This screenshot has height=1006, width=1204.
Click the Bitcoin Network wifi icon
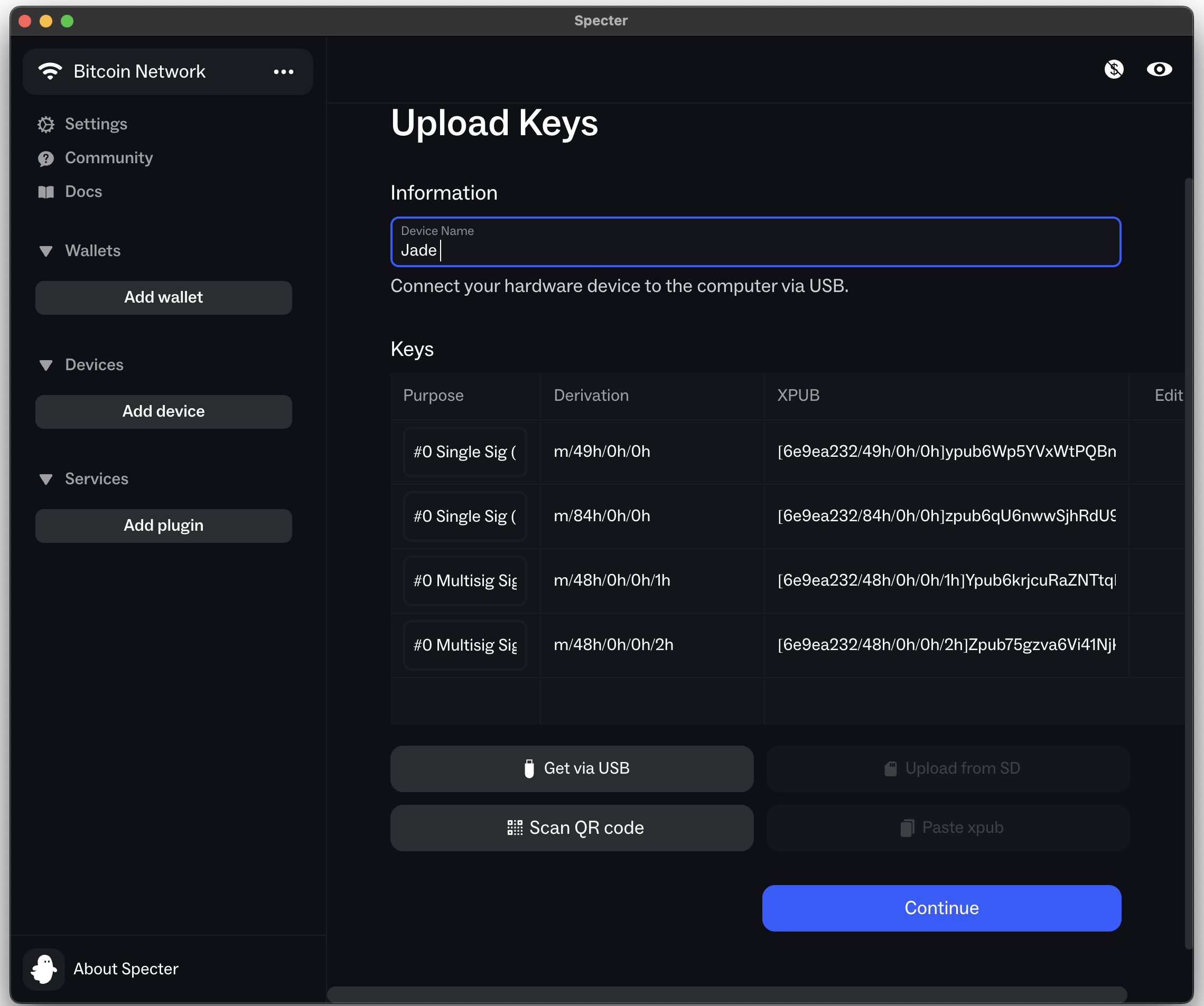50,71
